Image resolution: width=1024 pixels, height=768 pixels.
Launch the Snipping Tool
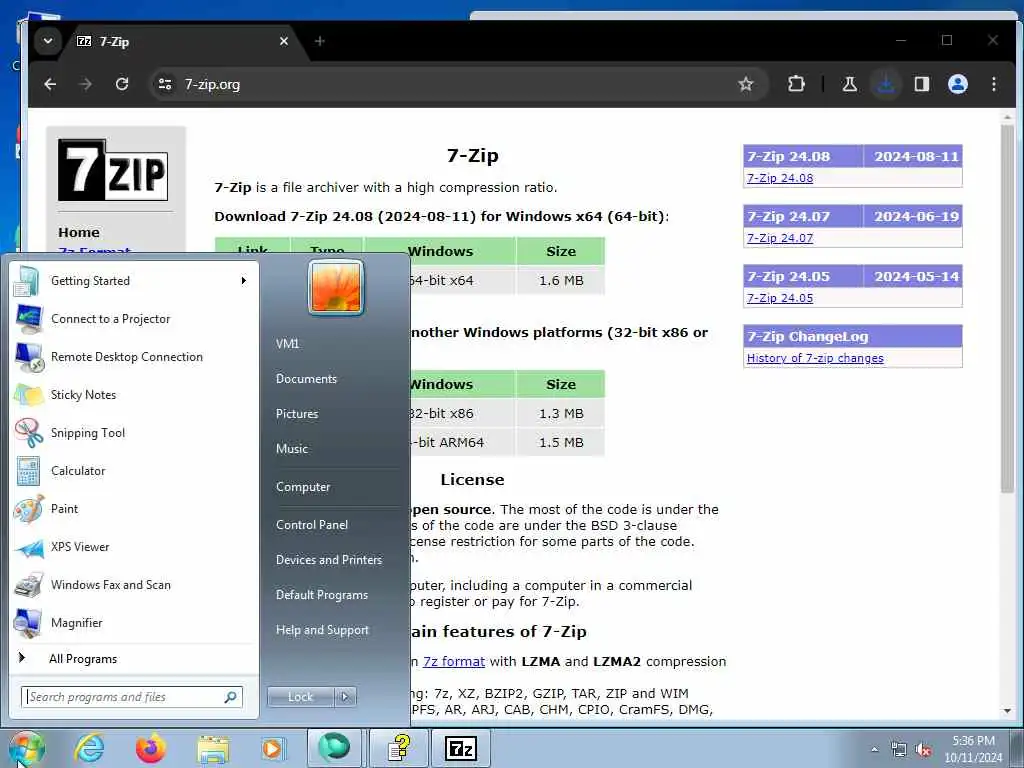pos(133,432)
